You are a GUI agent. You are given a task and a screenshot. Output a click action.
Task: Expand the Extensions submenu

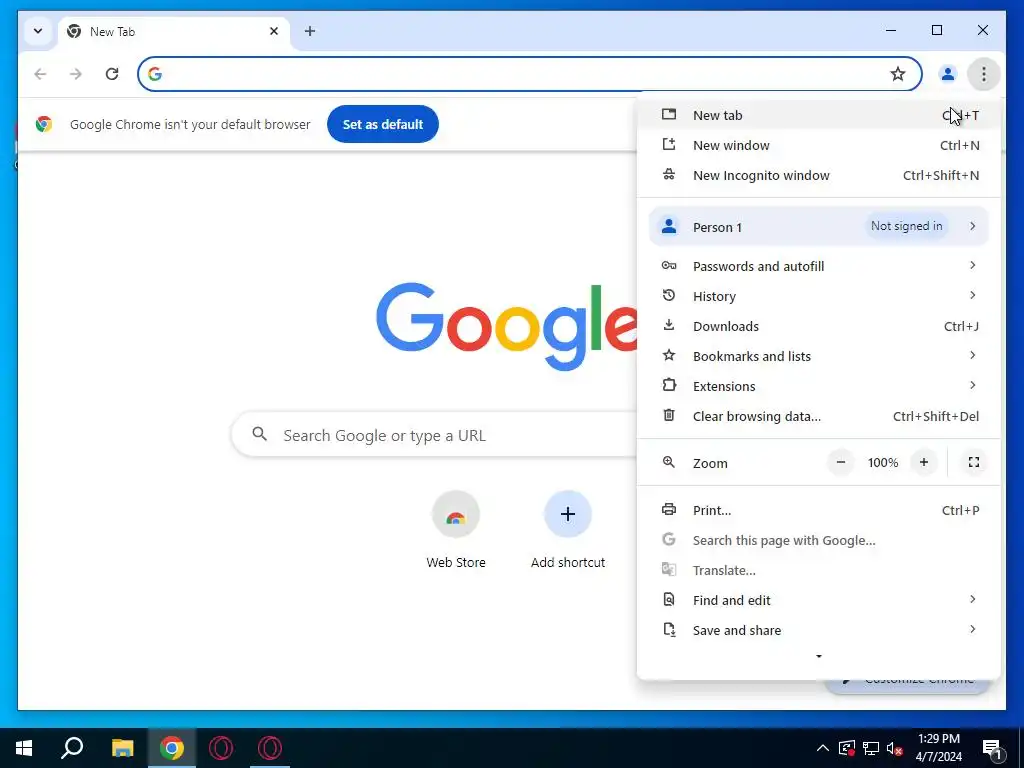(818, 386)
